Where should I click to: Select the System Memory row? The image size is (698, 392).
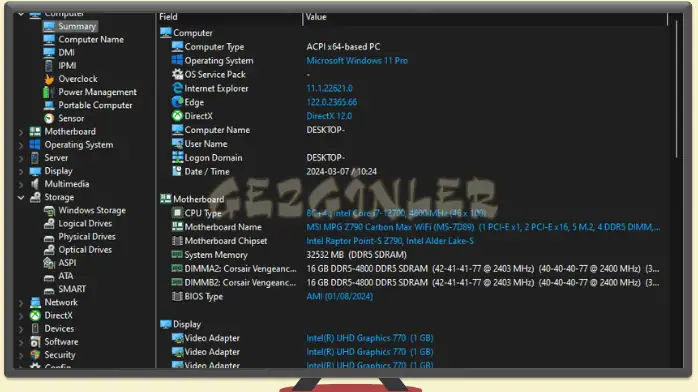coord(414,255)
